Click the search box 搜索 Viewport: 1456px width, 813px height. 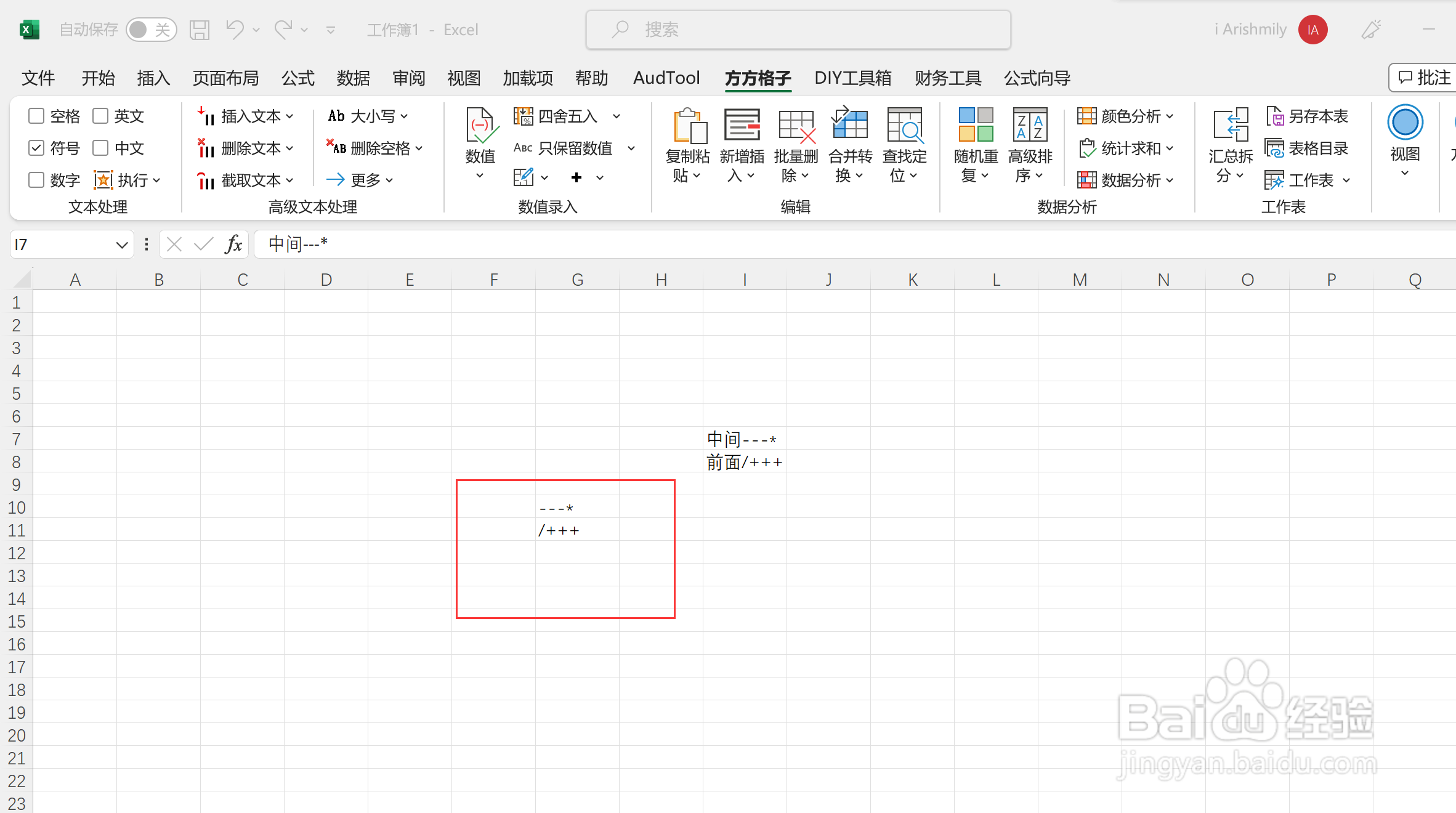point(798,30)
